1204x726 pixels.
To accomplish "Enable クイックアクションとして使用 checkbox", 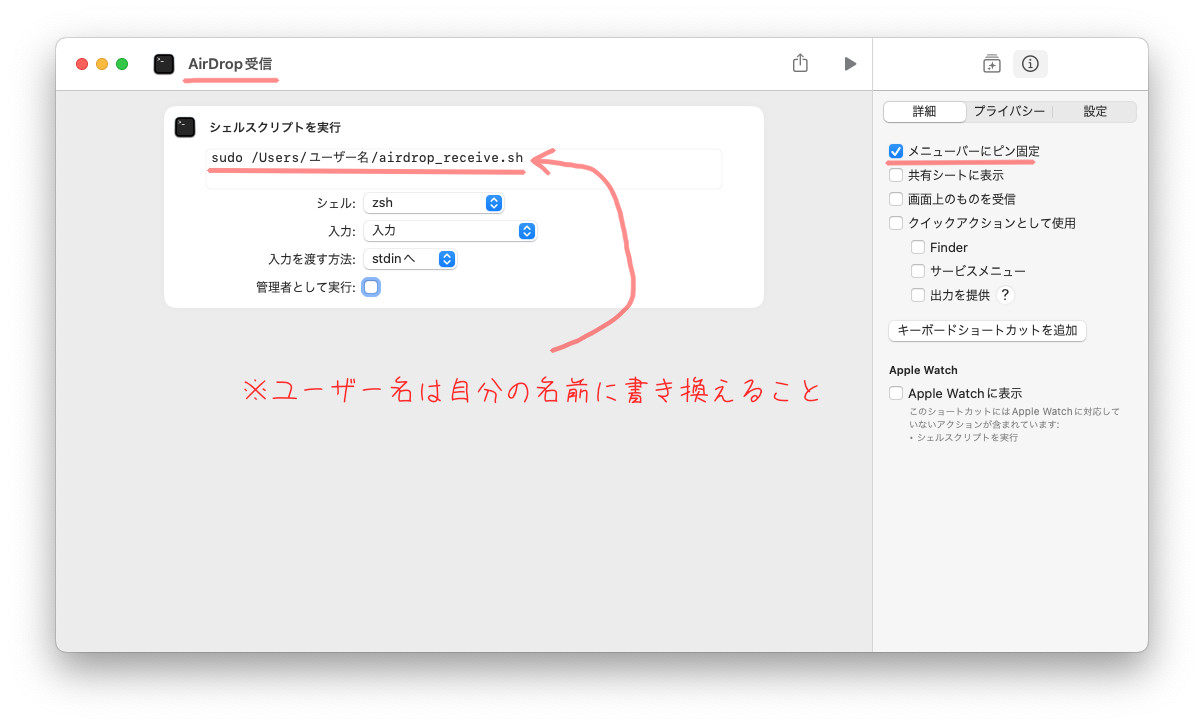I will [896, 223].
